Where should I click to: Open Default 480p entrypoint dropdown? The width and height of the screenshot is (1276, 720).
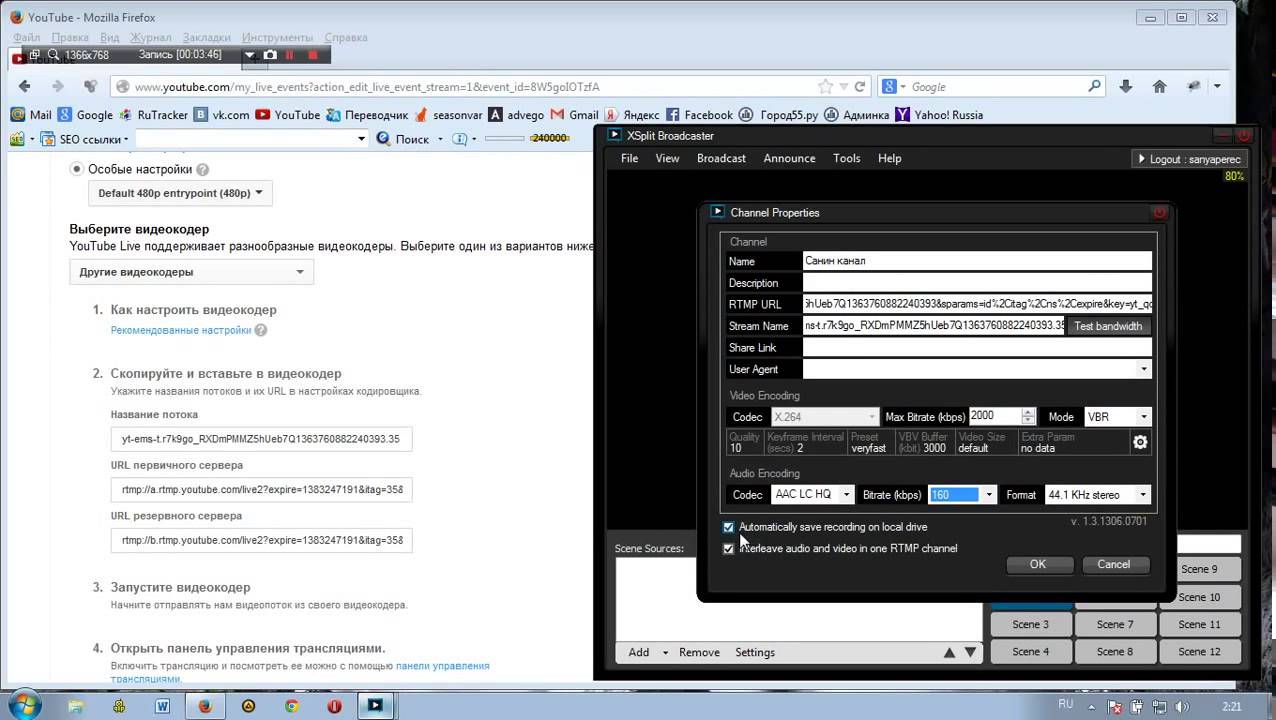(x=180, y=193)
